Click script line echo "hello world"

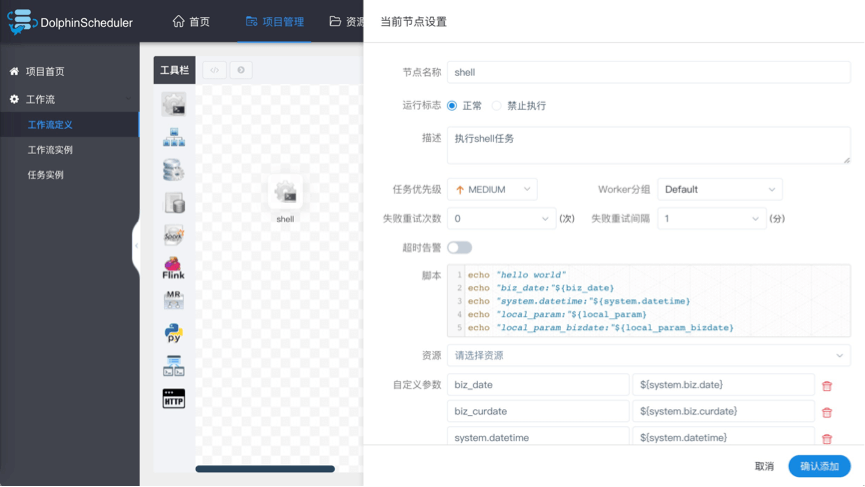(517, 275)
